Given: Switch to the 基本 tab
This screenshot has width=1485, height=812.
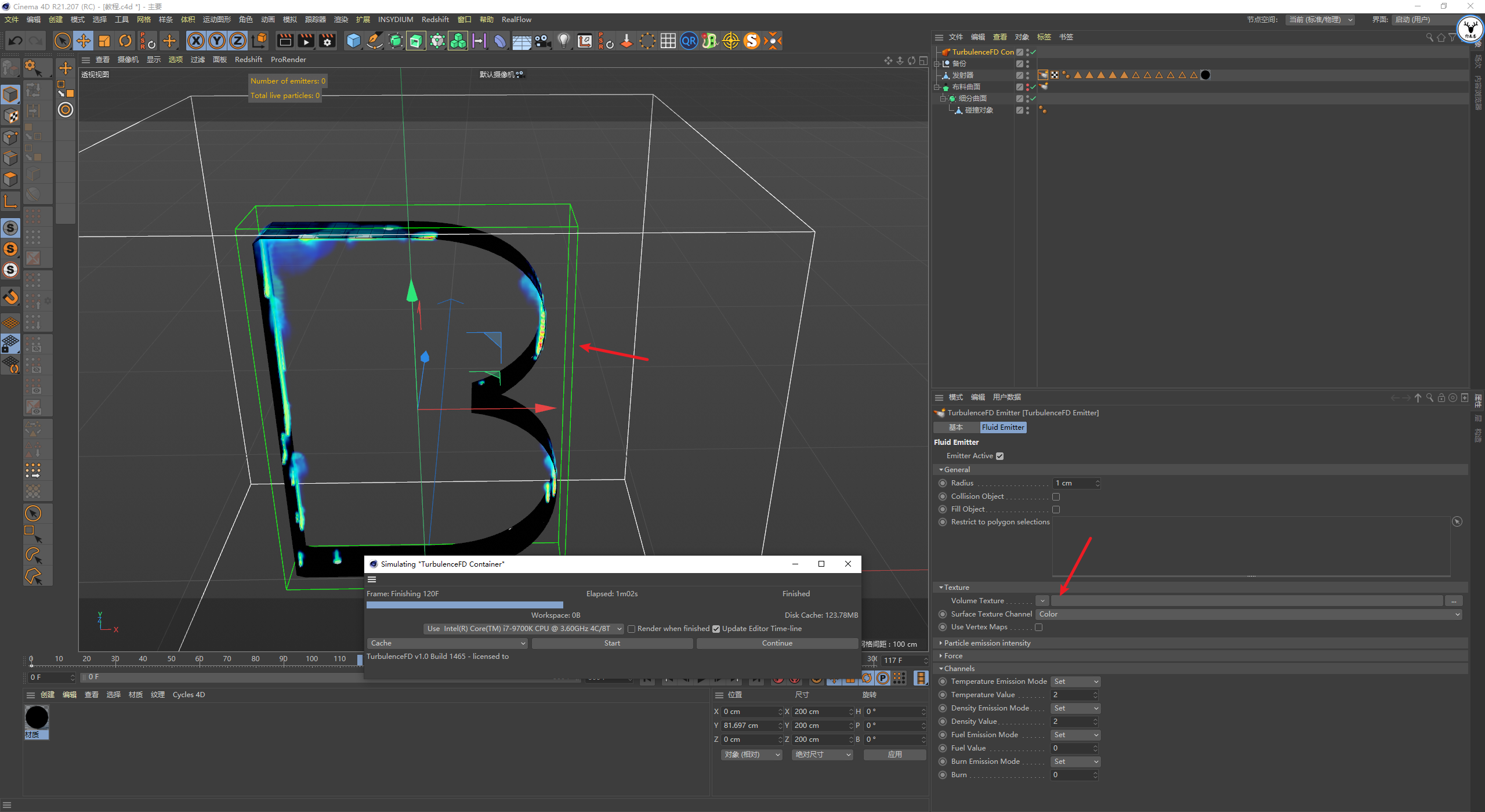Looking at the screenshot, I should tap(955, 427).
